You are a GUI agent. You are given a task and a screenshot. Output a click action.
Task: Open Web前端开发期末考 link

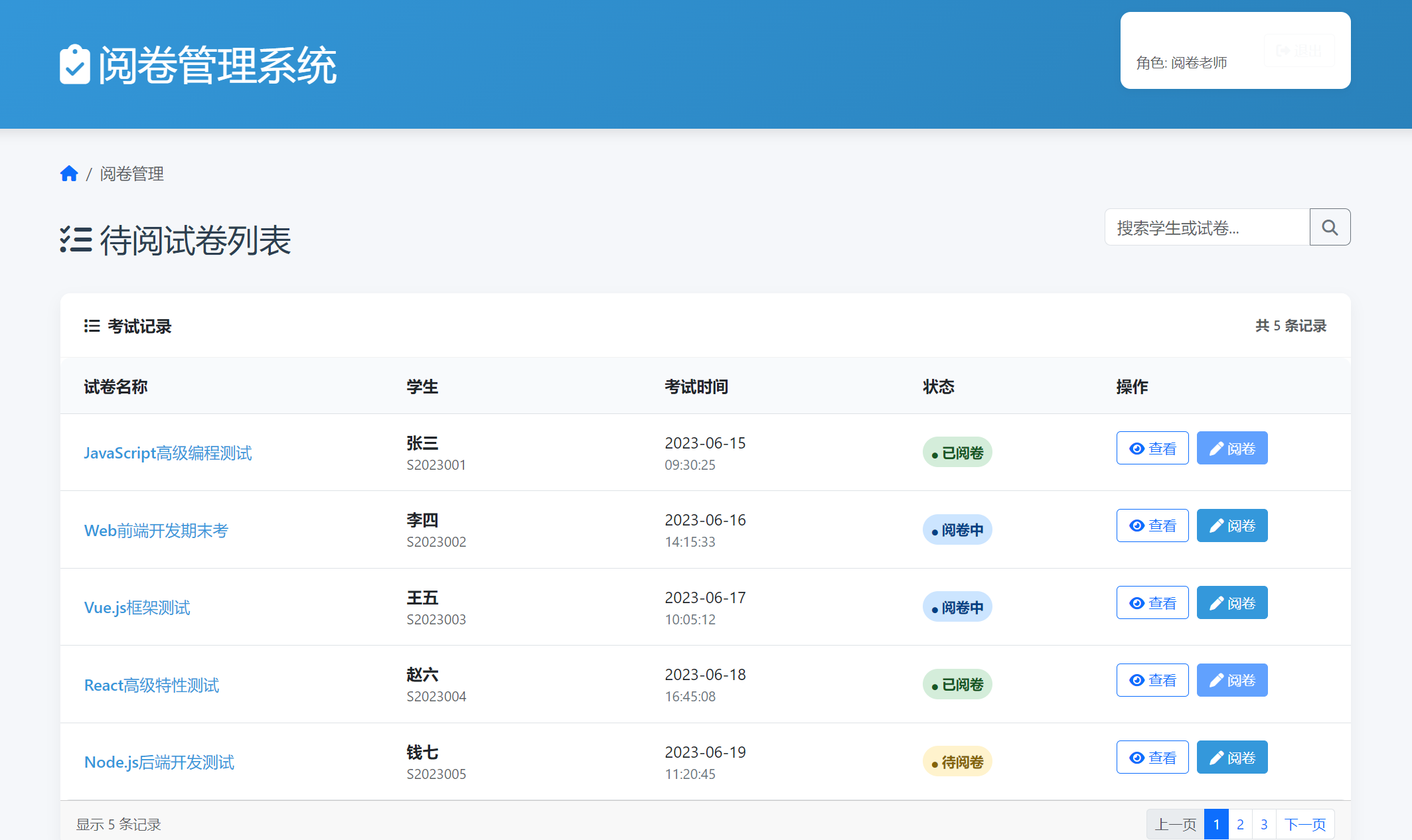point(156,531)
